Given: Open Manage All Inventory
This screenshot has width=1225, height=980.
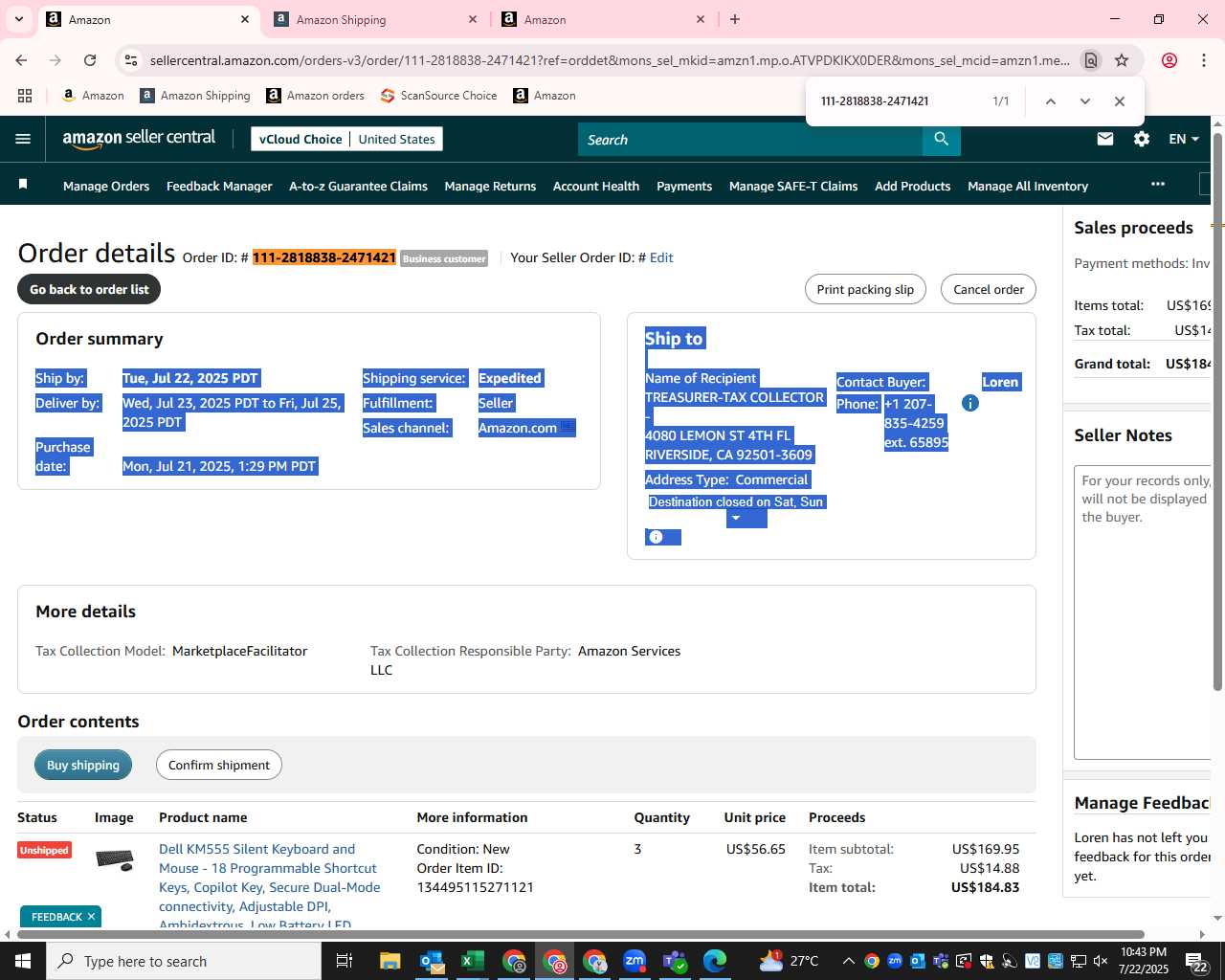Looking at the screenshot, I should pos(1028,186).
